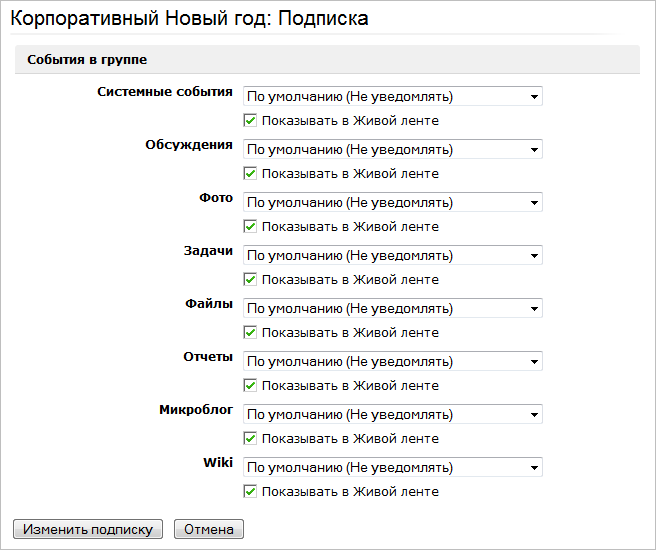Uncheck live feed checkbox under Wiki
The width and height of the screenshot is (656, 550).
(251, 492)
